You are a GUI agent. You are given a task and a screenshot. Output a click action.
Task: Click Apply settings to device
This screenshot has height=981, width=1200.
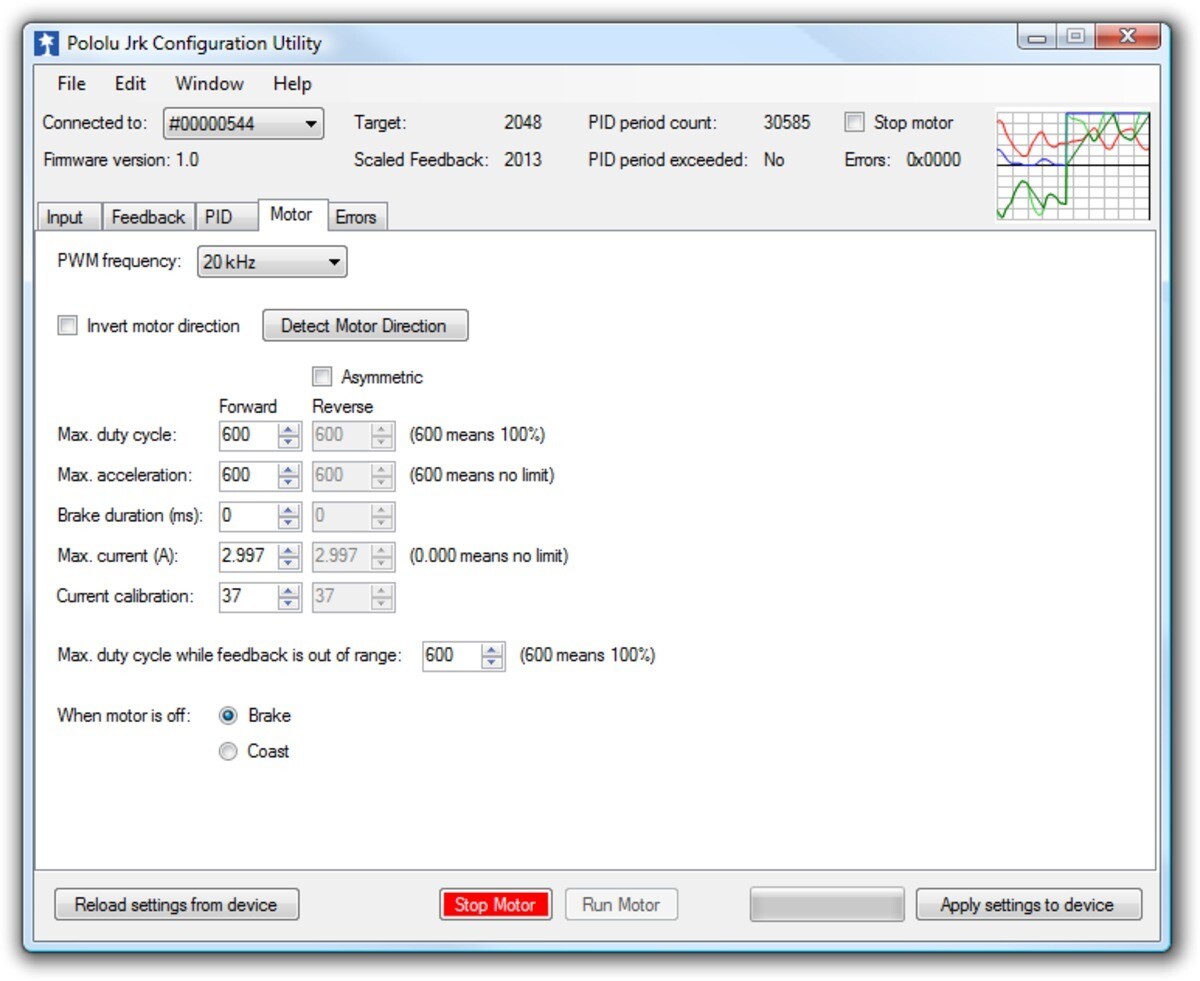click(x=1028, y=905)
